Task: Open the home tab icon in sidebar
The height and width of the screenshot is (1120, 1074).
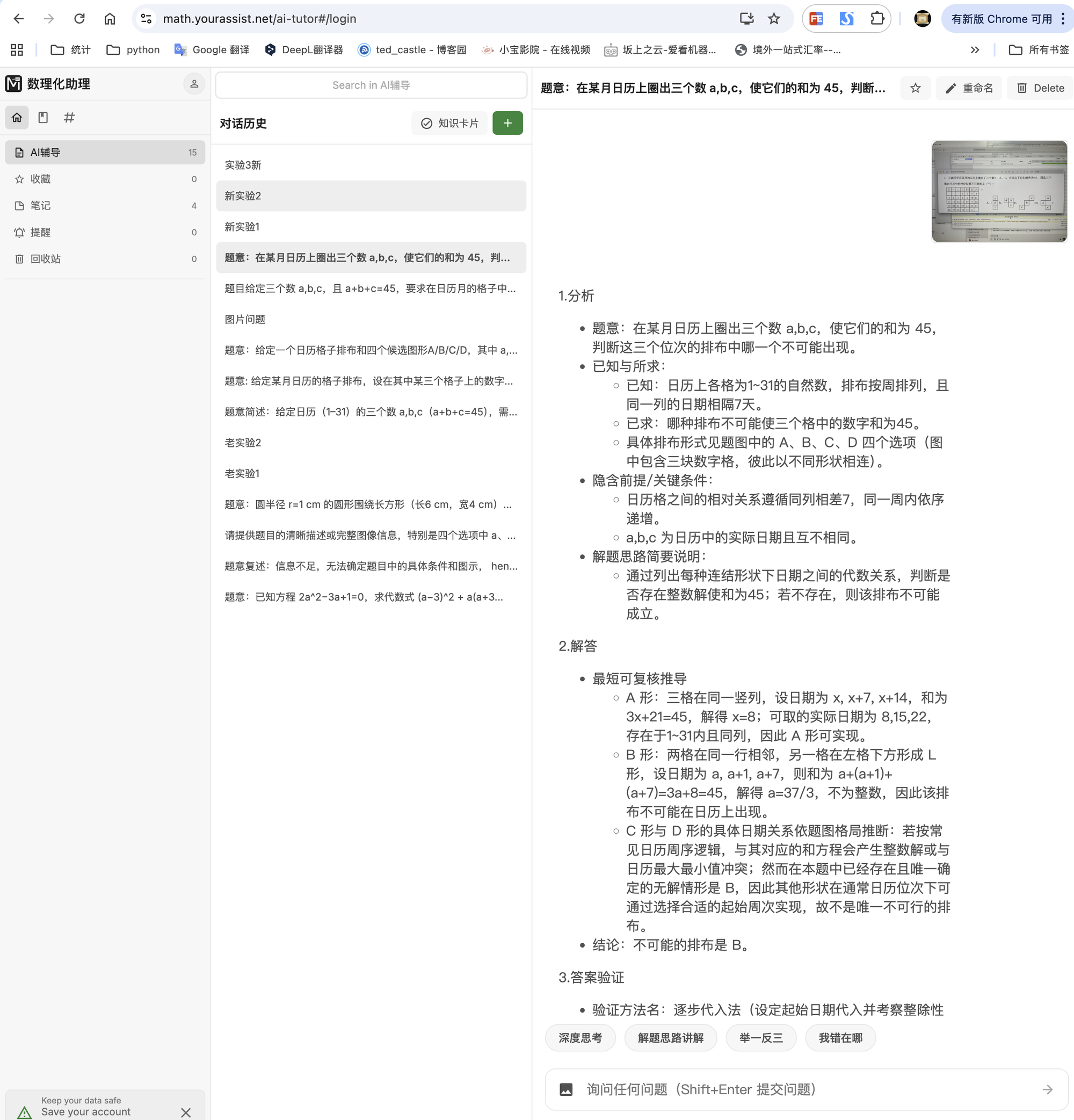Action: tap(17, 118)
